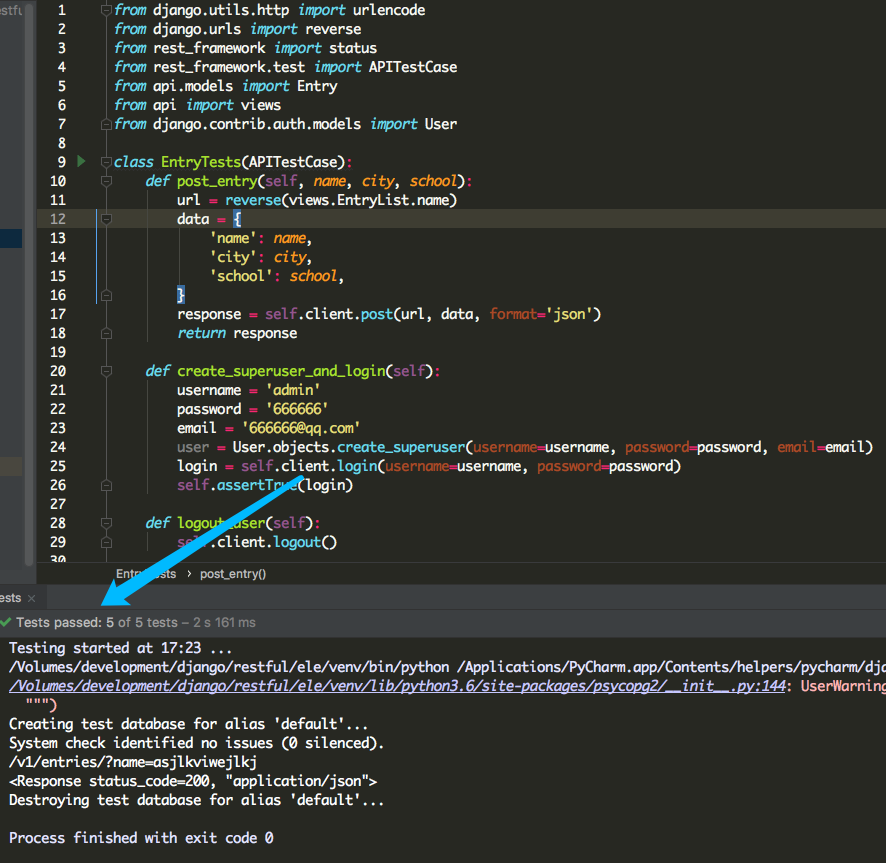
Task: Click the 'assertTrue' call on line 26
Action: pos(257,485)
